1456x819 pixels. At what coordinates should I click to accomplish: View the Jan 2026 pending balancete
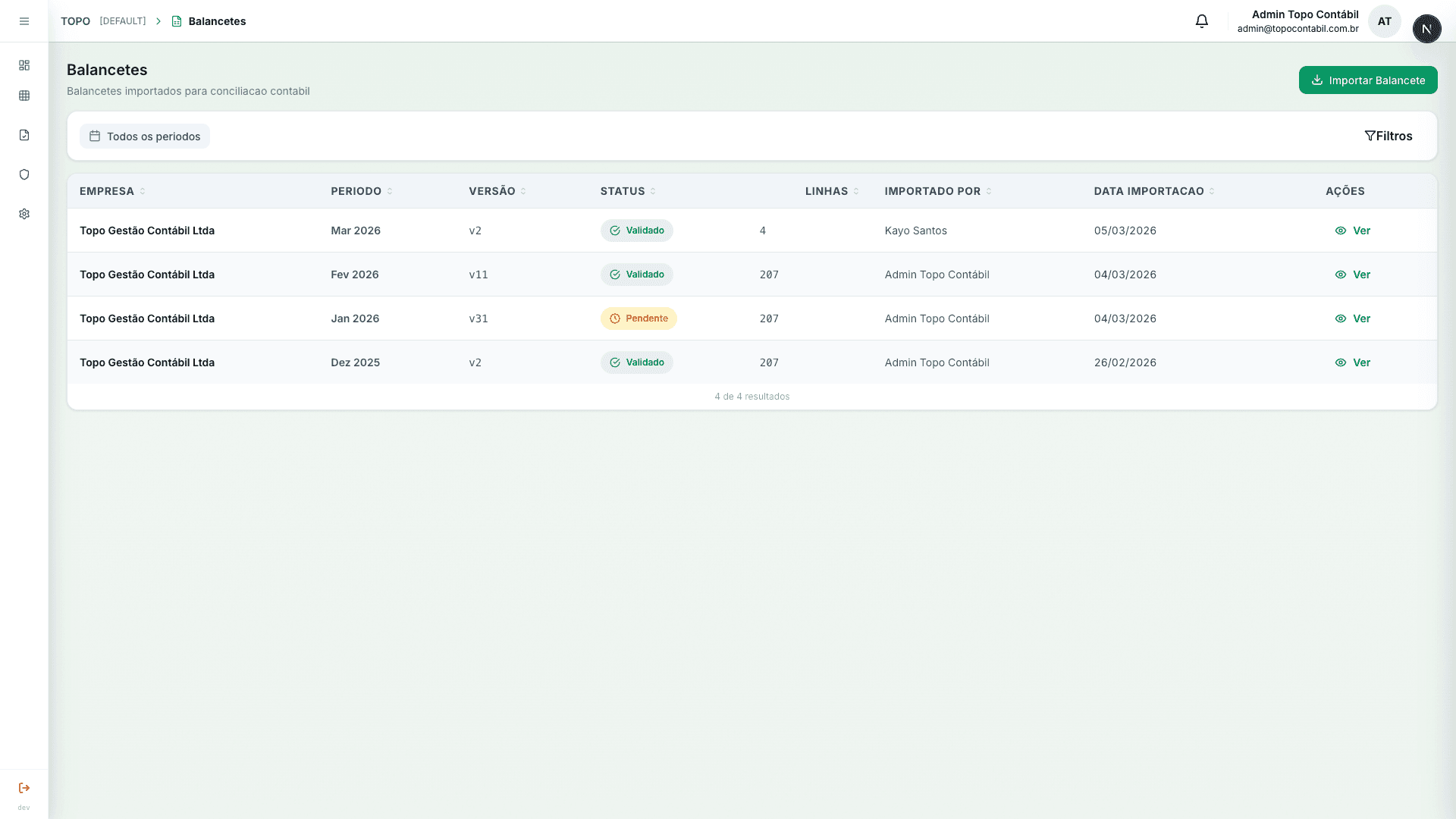(x=1353, y=318)
